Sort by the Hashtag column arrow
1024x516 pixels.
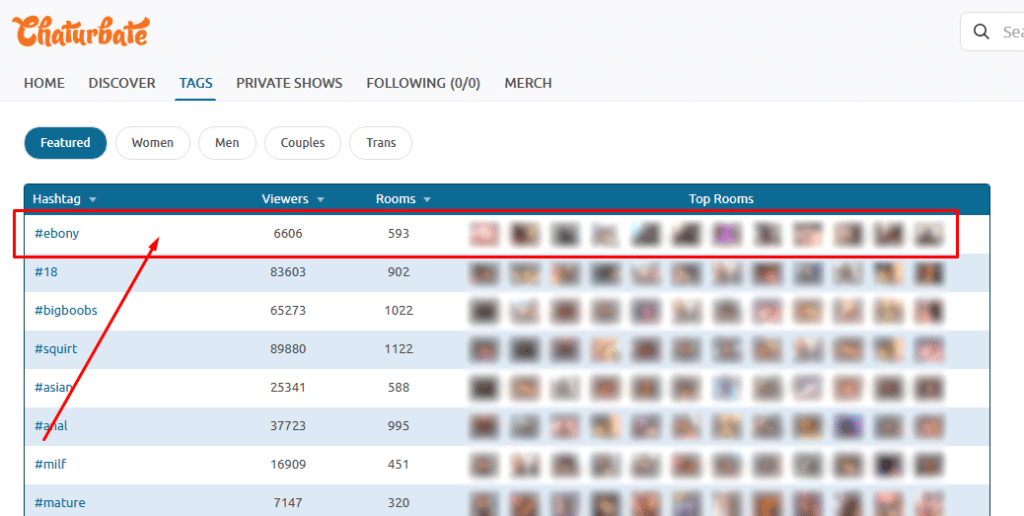tap(93, 200)
